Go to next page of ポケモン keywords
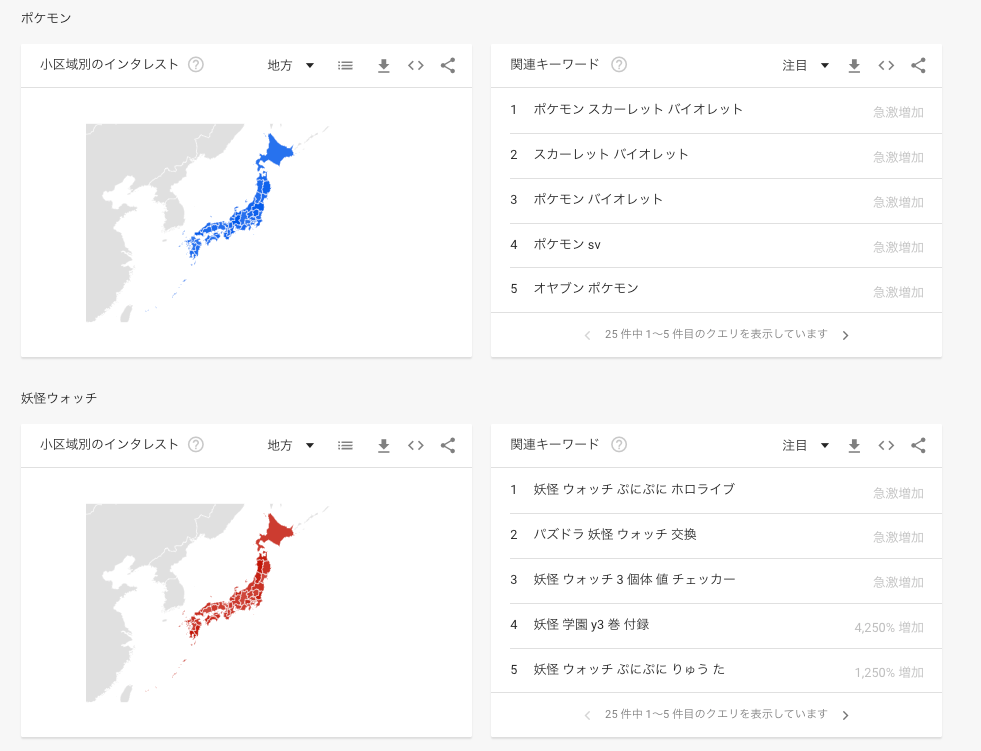 845,335
